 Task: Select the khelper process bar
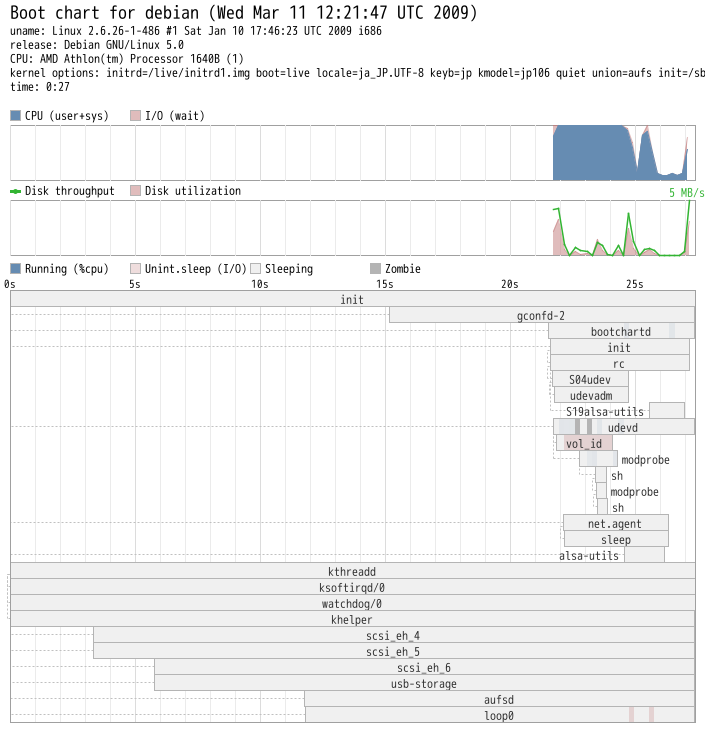pos(352,619)
